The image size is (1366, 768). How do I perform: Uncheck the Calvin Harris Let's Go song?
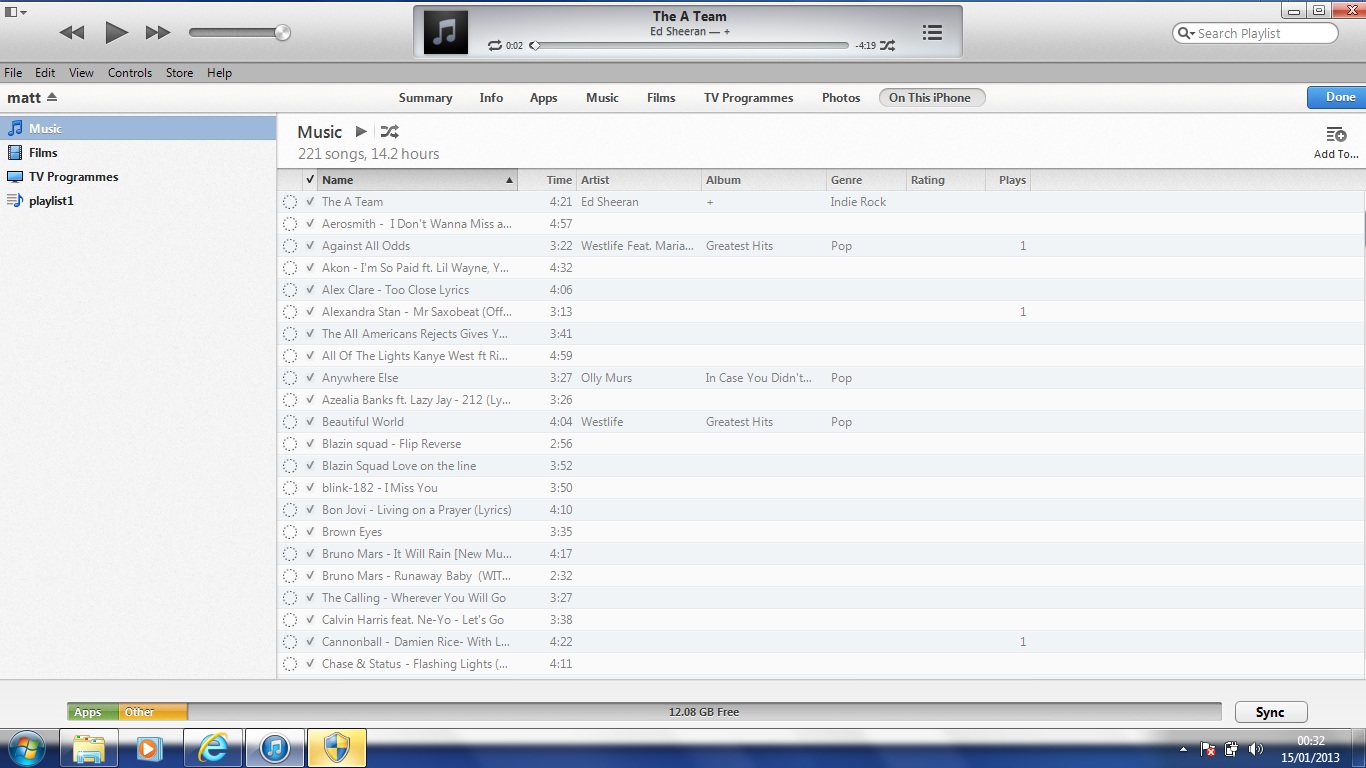(x=310, y=620)
